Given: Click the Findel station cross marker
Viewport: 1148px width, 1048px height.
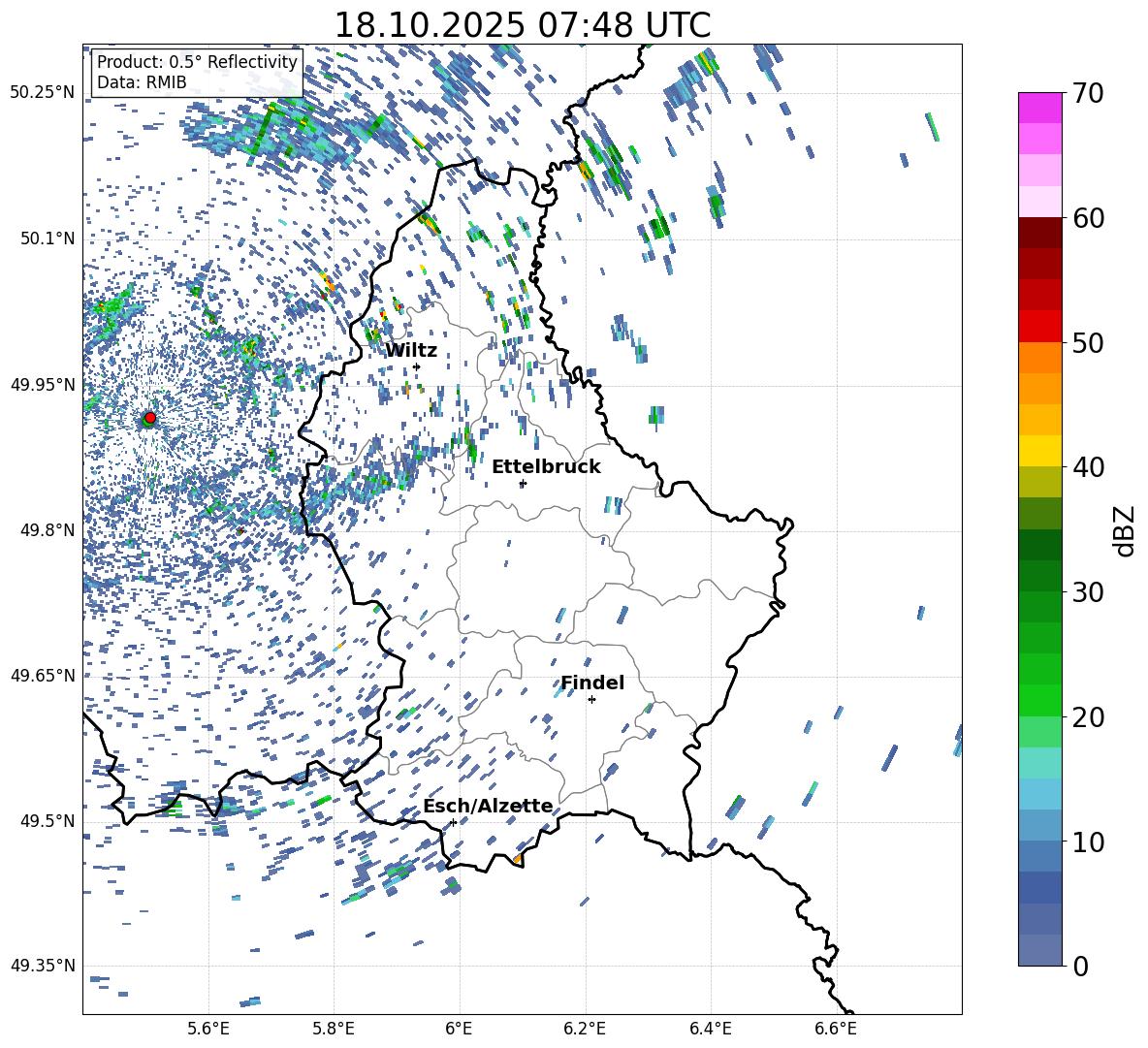Looking at the screenshot, I should click(x=591, y=700).
